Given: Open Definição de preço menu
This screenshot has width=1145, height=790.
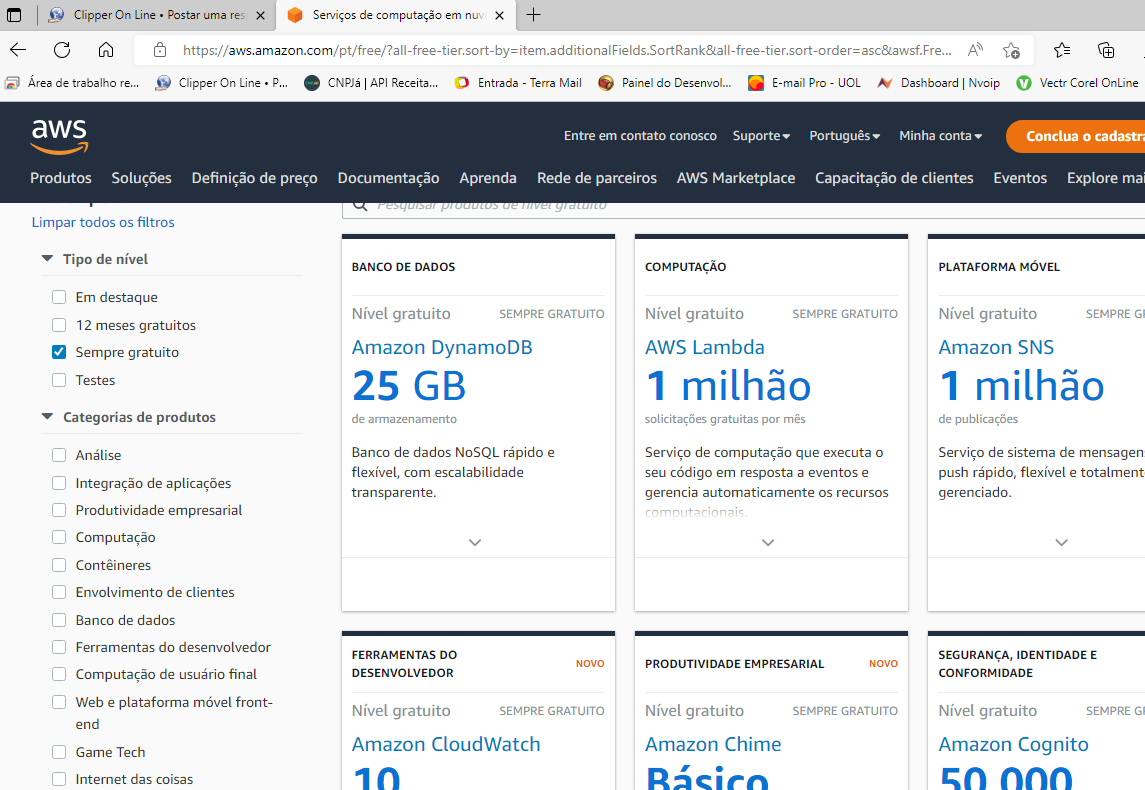Looking at the screenshot, I should click(255, 178).
